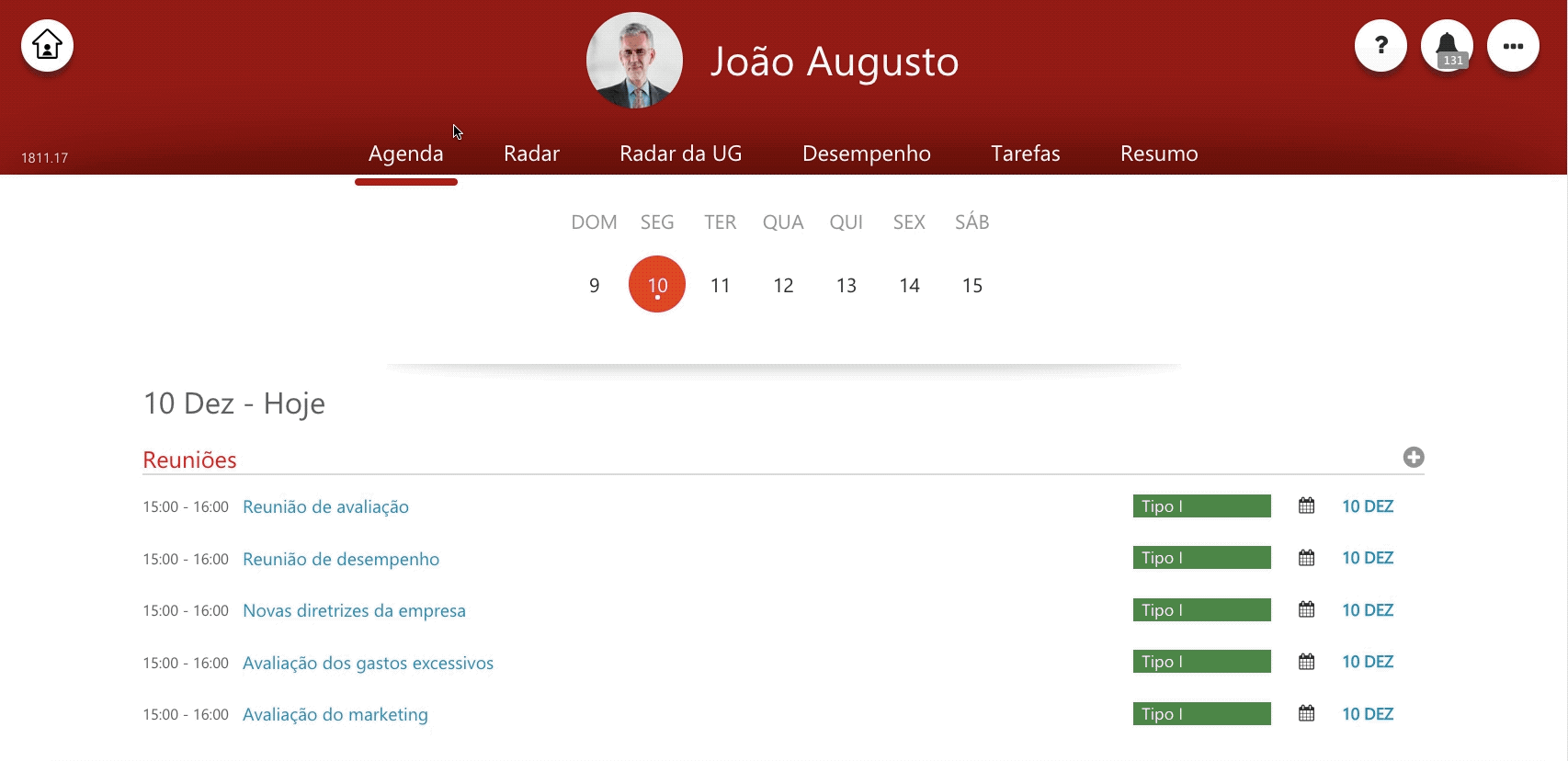Open Avaliação dos gastos excessivos meeting
The image size is (1568, 761).
click(x=368, y=663)
